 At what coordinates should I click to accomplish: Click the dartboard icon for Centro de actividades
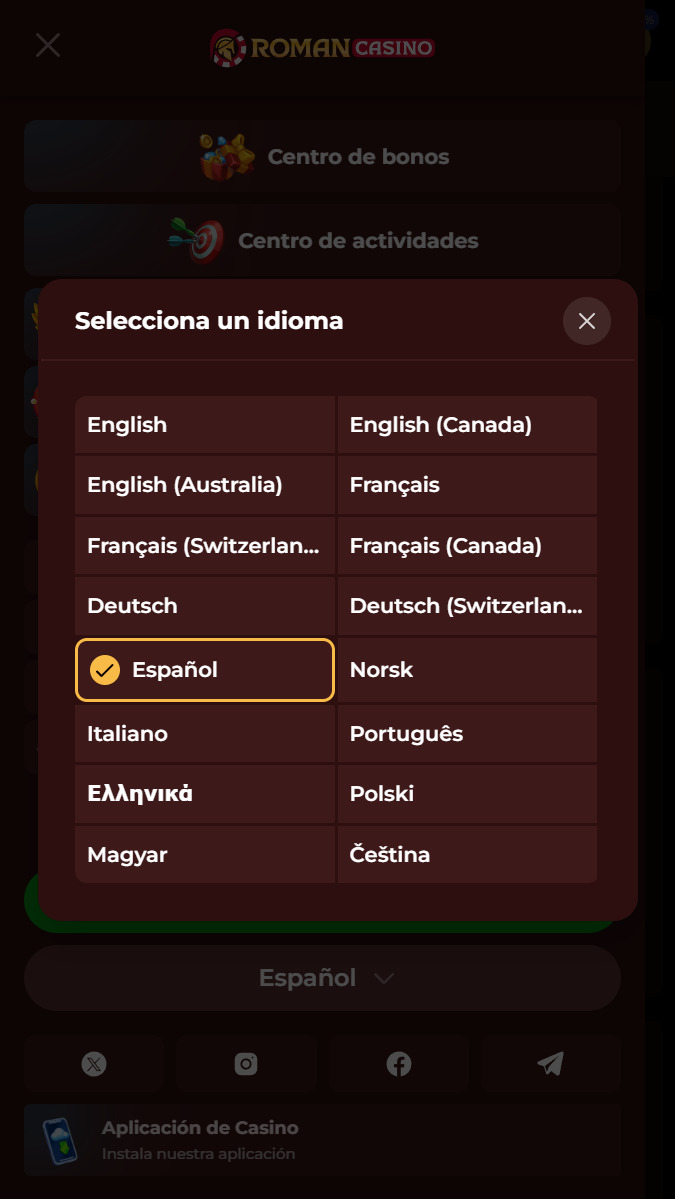(197, 240)
